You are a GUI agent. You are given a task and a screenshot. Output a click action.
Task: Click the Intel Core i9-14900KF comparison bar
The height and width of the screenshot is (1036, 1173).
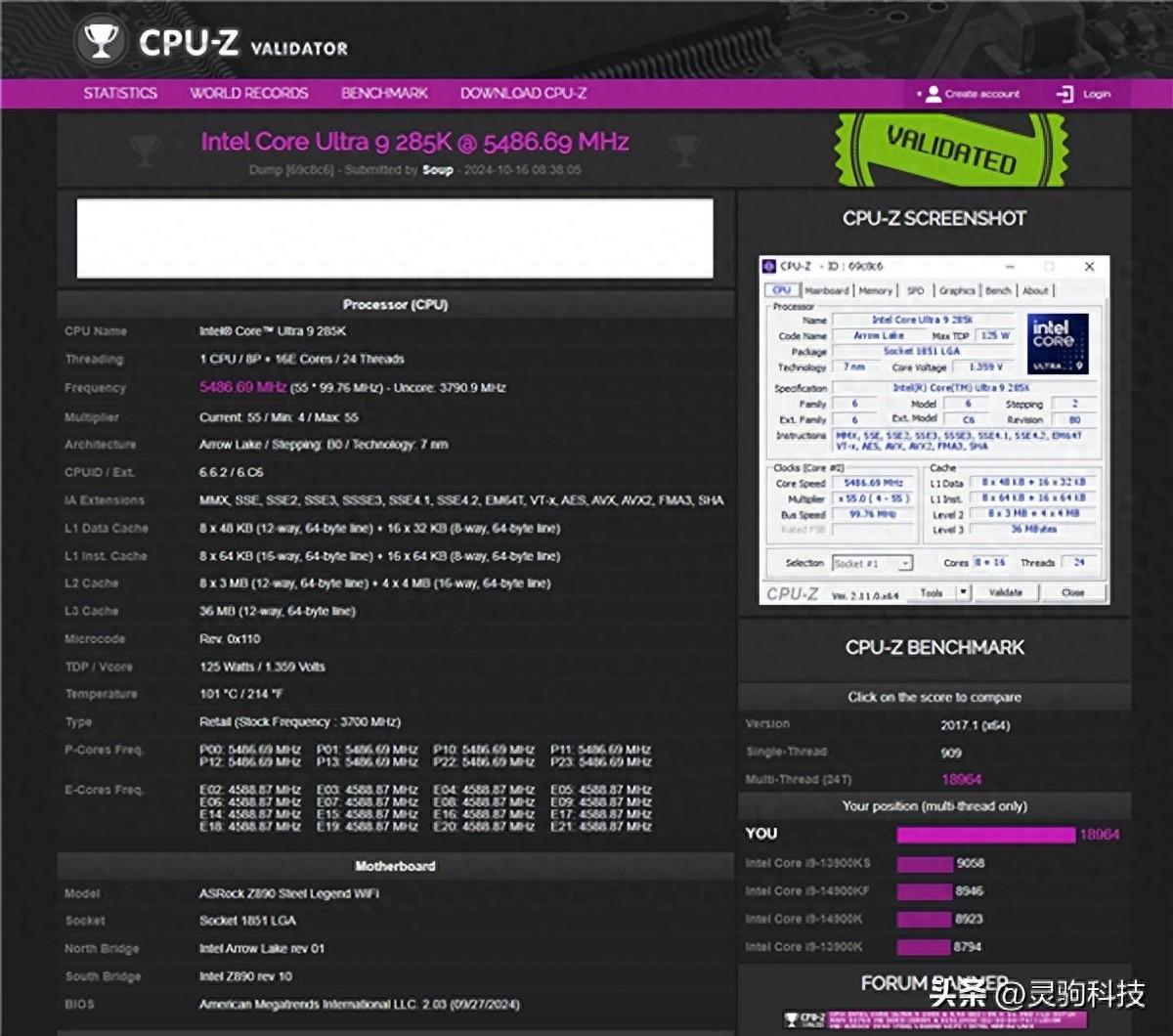924,891
